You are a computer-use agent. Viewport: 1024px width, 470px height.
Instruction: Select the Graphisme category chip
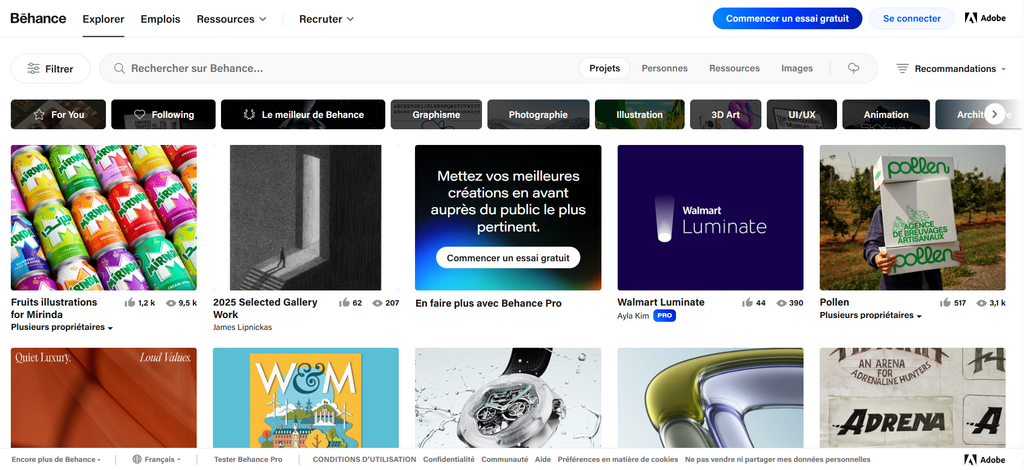[x=436, y=114]
